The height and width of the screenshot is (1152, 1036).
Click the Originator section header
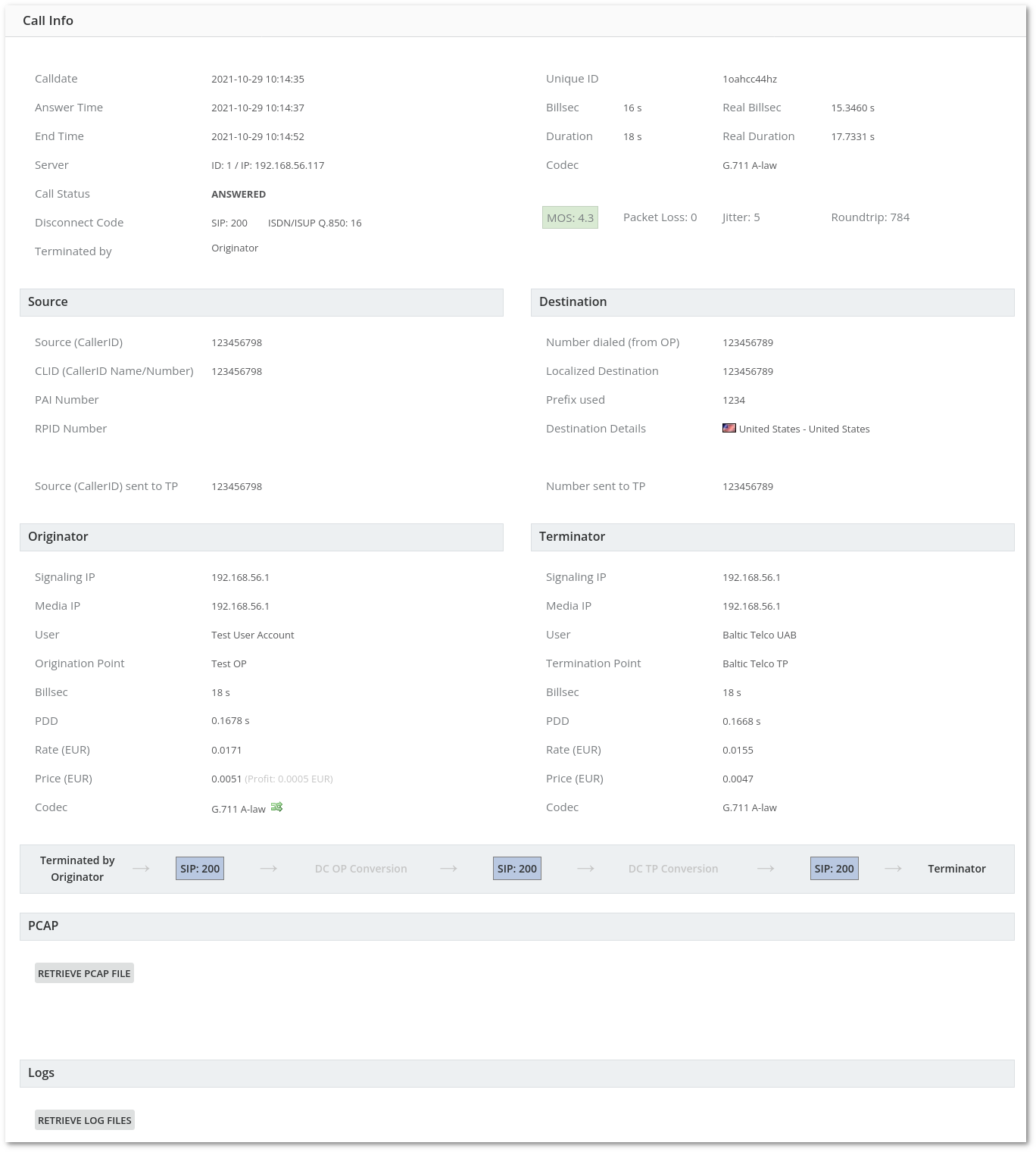[x=58, y=537]
